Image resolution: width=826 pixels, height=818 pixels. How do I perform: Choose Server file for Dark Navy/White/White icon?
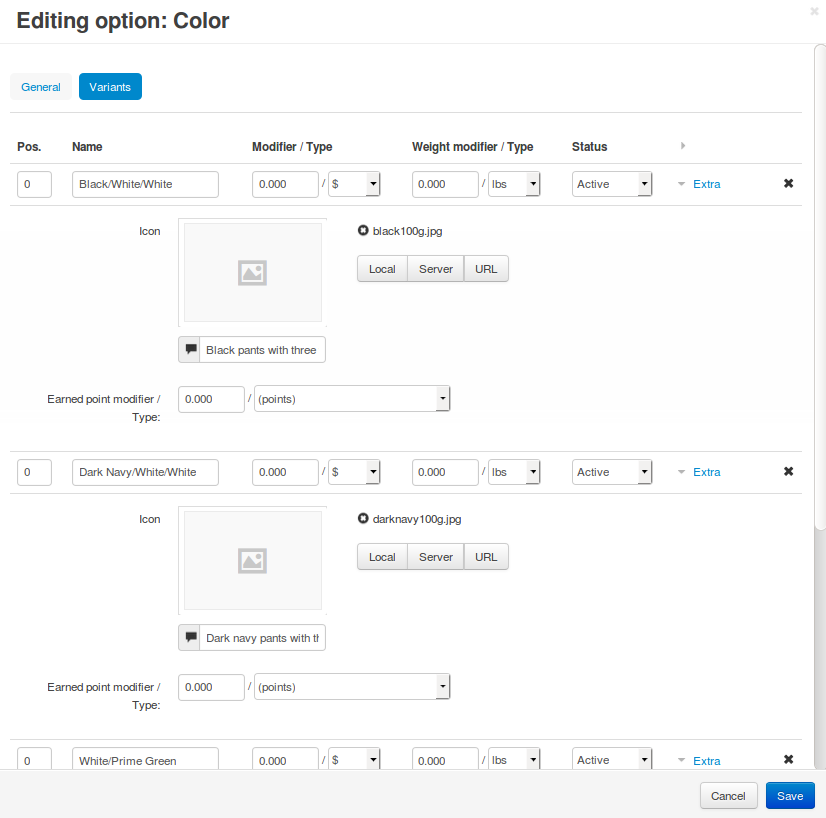(x=436, y=557)
